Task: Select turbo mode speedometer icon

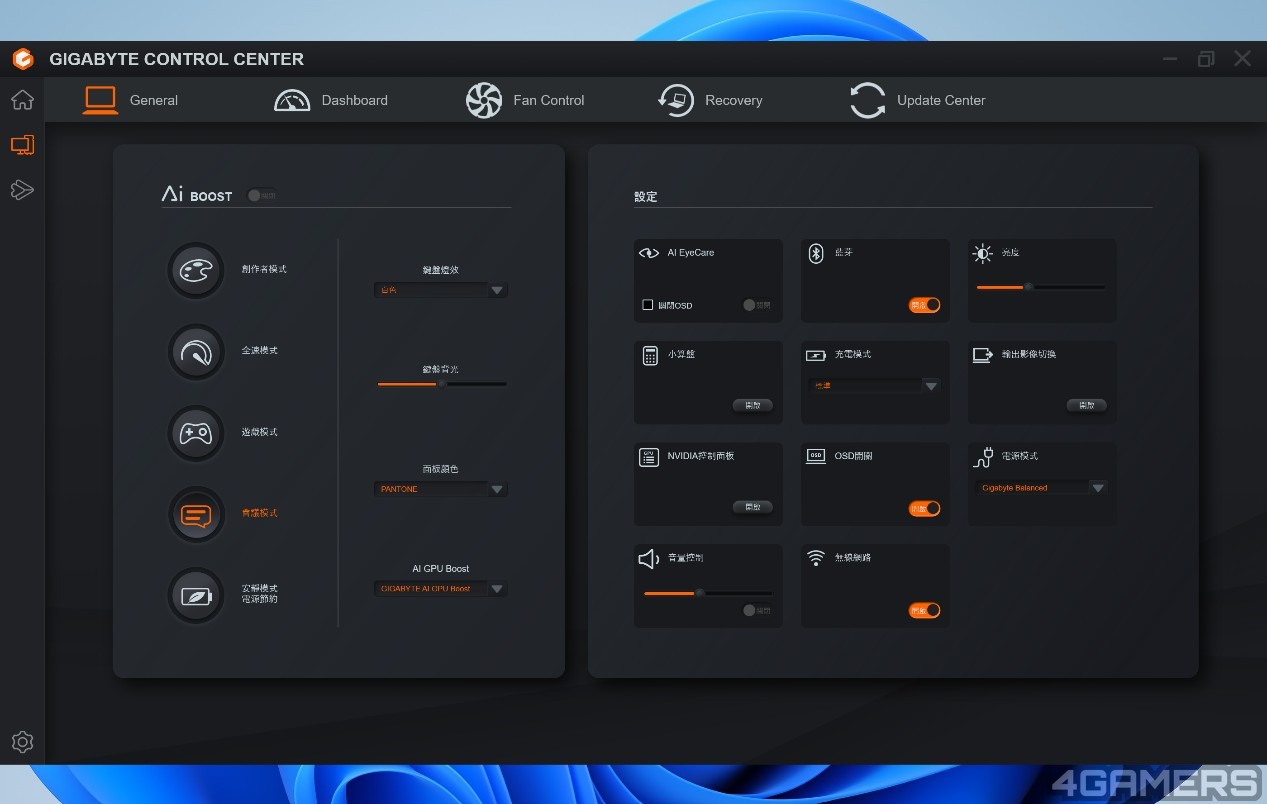Action: (x=196, y=351)
